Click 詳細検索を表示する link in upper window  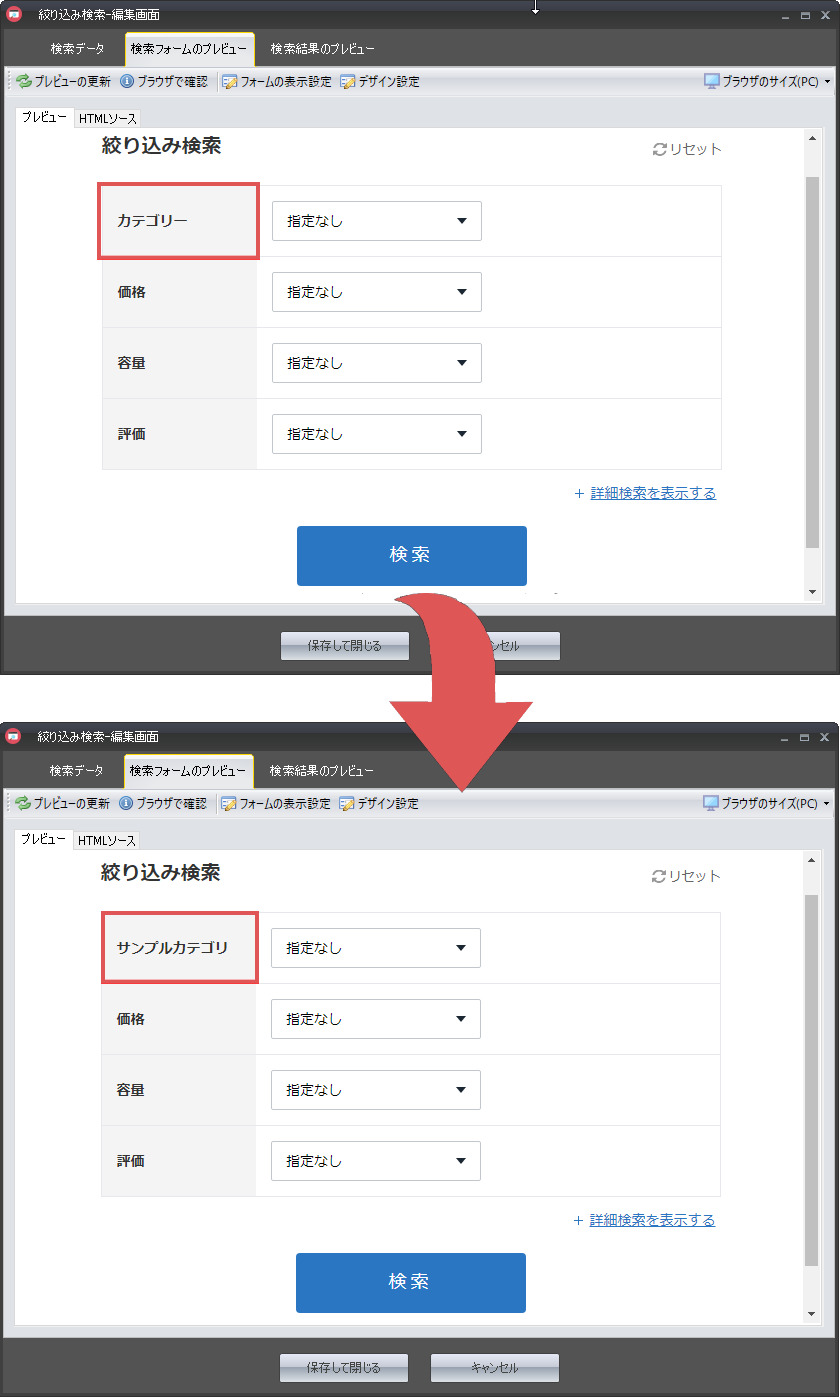click(x=653, y=493)
